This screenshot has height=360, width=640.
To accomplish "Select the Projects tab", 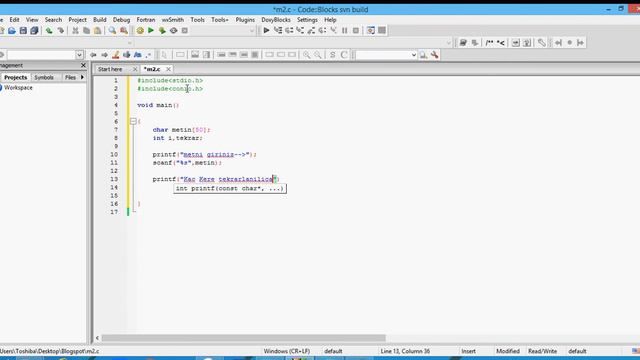I will click(x=16, y=78).
